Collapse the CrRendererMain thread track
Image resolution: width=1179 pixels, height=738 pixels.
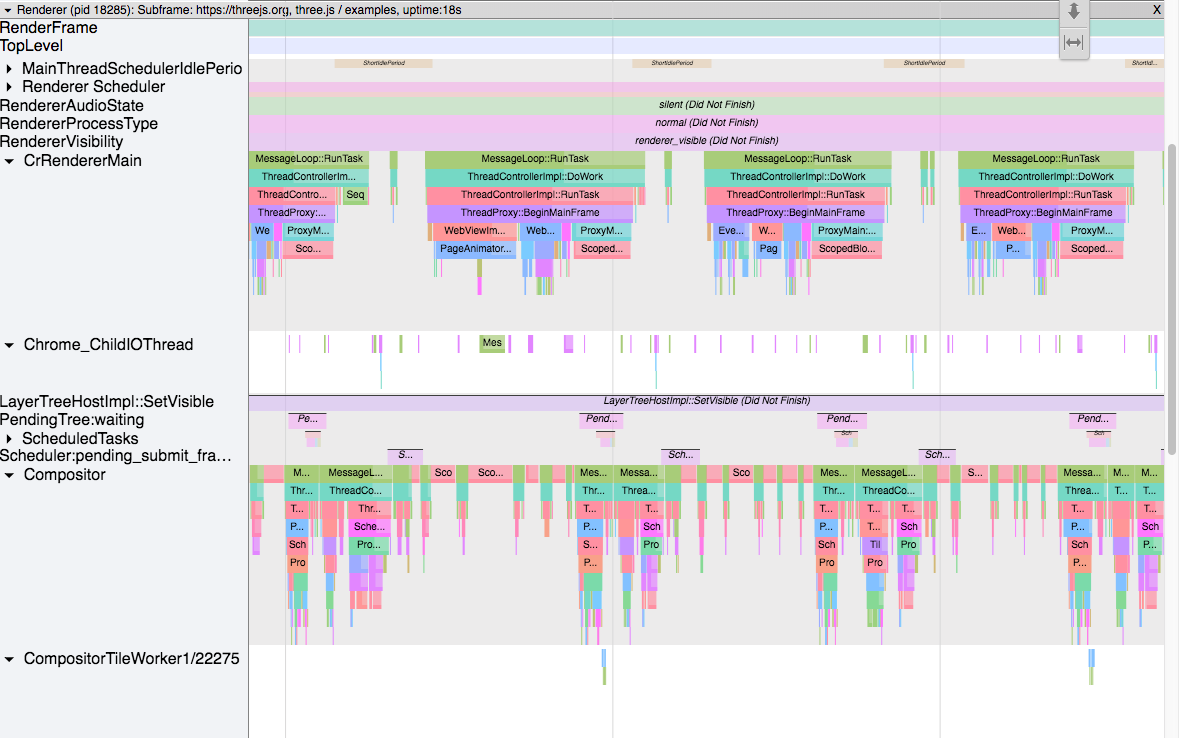click(10, 161)
